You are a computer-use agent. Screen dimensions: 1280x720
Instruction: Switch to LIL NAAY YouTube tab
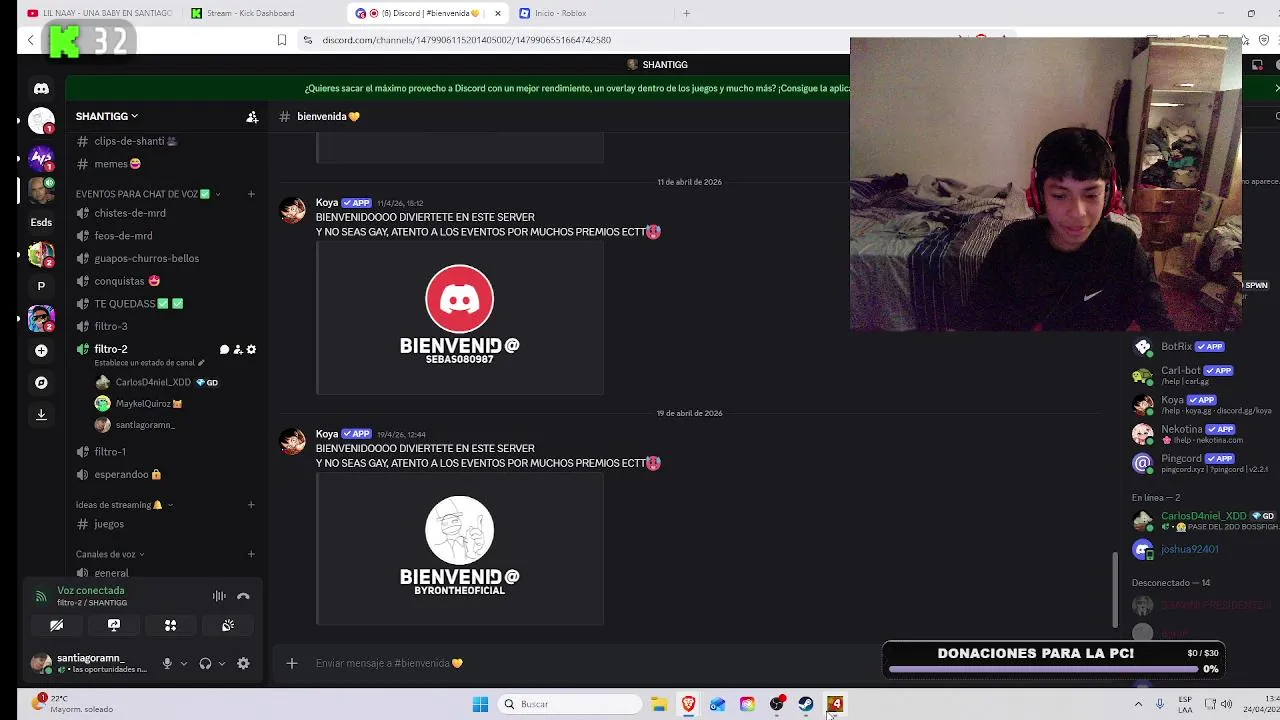coord(100,13)
